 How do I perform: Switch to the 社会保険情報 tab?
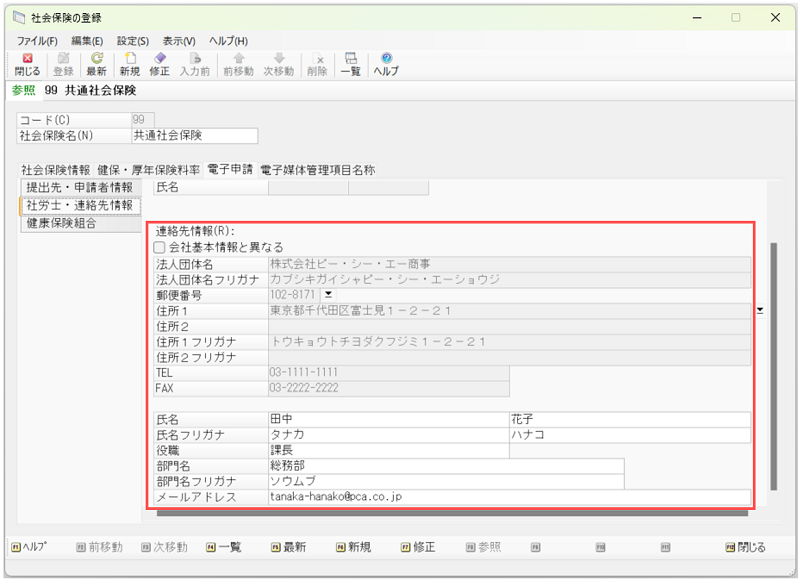click(x=55, y=170)
